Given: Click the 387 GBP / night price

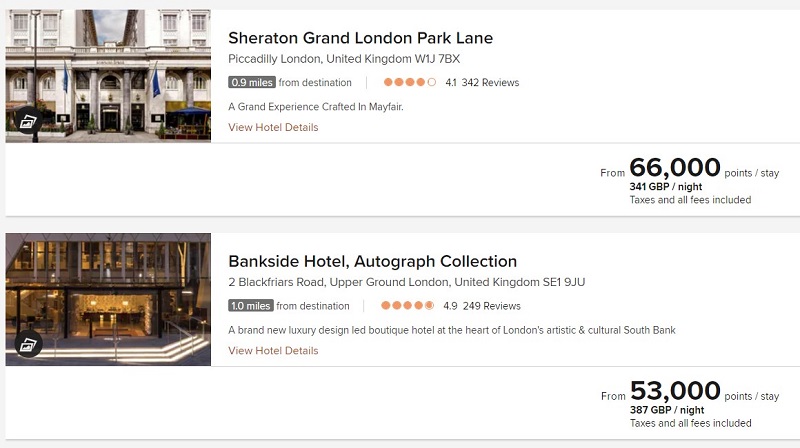Looking at the screenshot, I should click(667, 410).
